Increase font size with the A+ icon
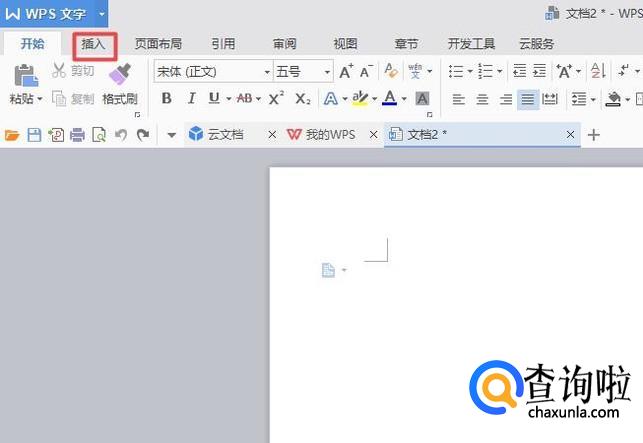This screenshot has width=643, height=443. (346, 72)
